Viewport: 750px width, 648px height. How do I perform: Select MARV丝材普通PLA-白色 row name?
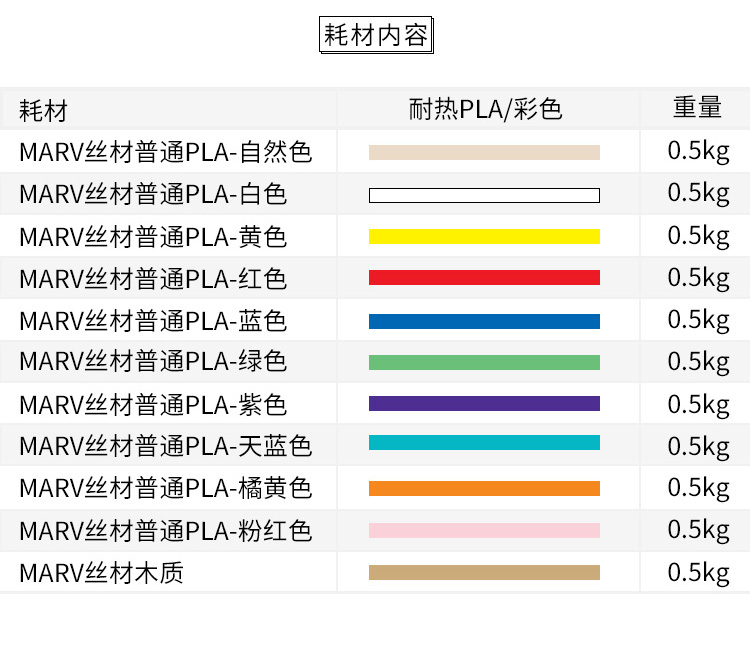153,195
